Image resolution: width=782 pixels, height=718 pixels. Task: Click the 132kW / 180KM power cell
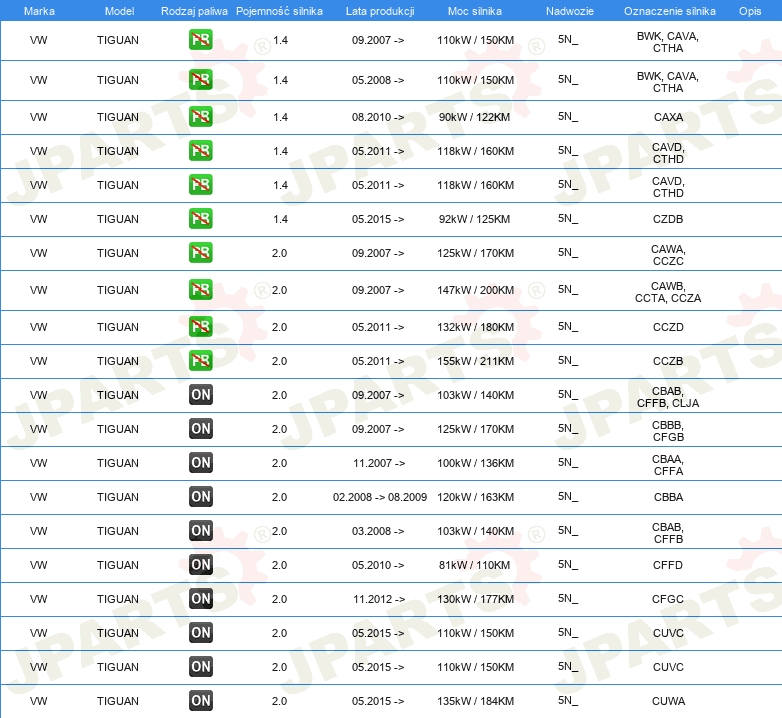point(475,327)
